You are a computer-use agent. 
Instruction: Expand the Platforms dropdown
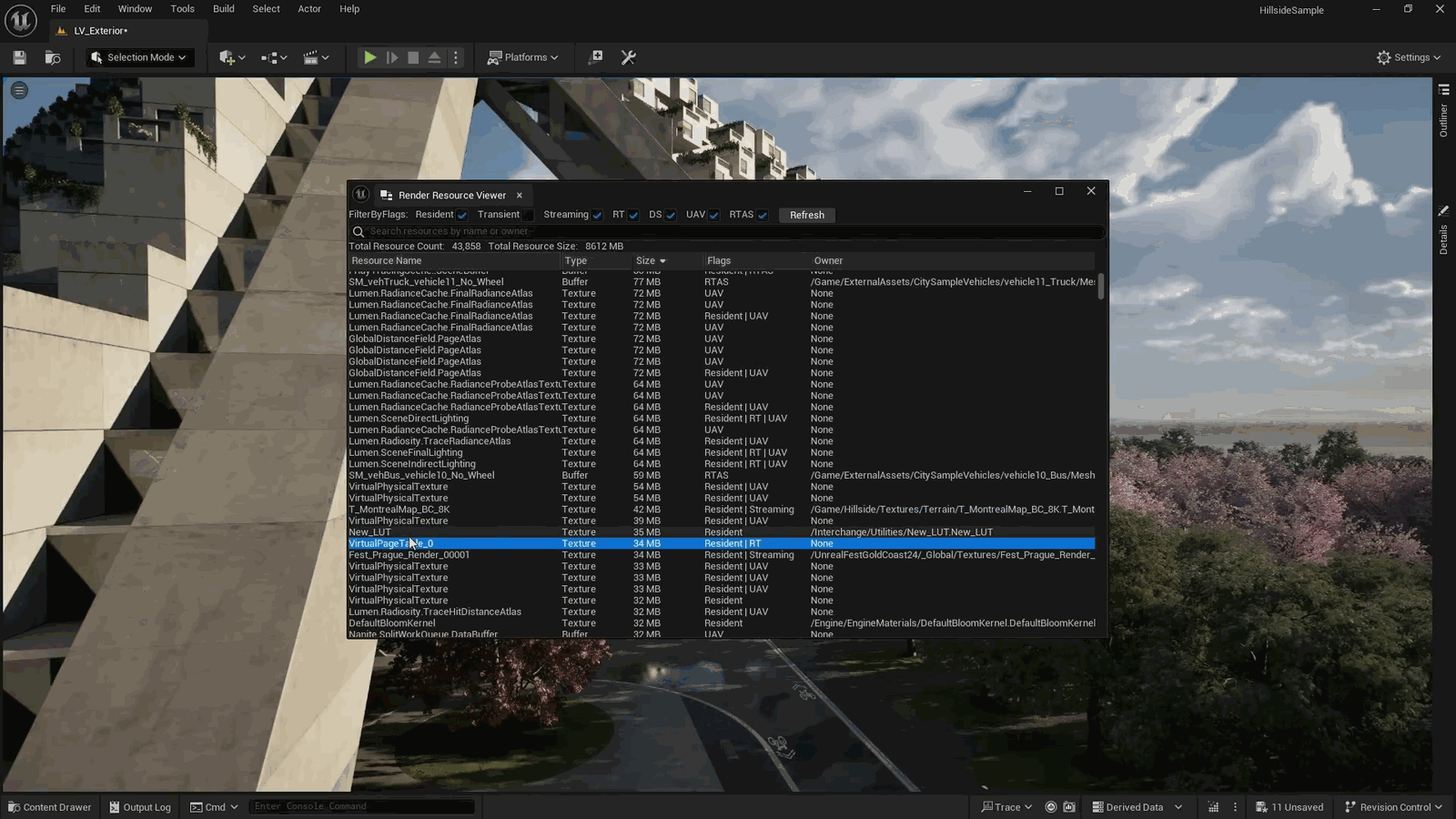(523, 57)
